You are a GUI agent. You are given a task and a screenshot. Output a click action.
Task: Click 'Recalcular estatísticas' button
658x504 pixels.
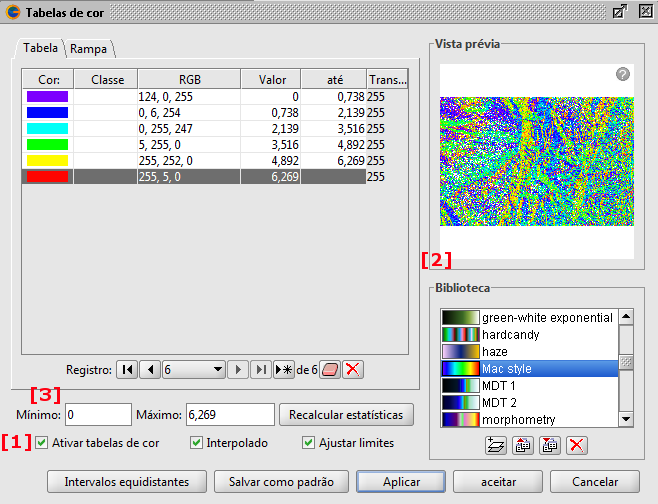coord(345,414)
